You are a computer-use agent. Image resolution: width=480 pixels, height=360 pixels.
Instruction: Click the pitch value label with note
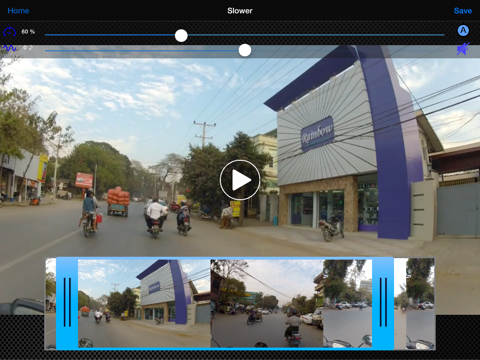point(28,48)
